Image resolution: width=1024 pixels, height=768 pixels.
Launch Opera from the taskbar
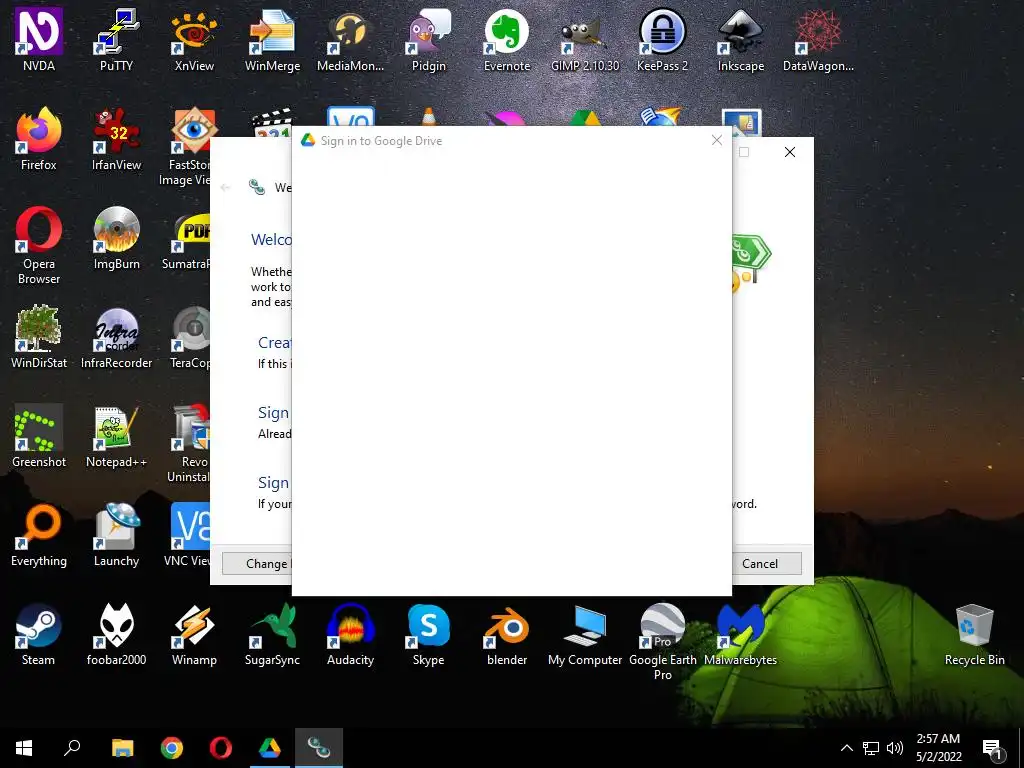tap(221, 748)
